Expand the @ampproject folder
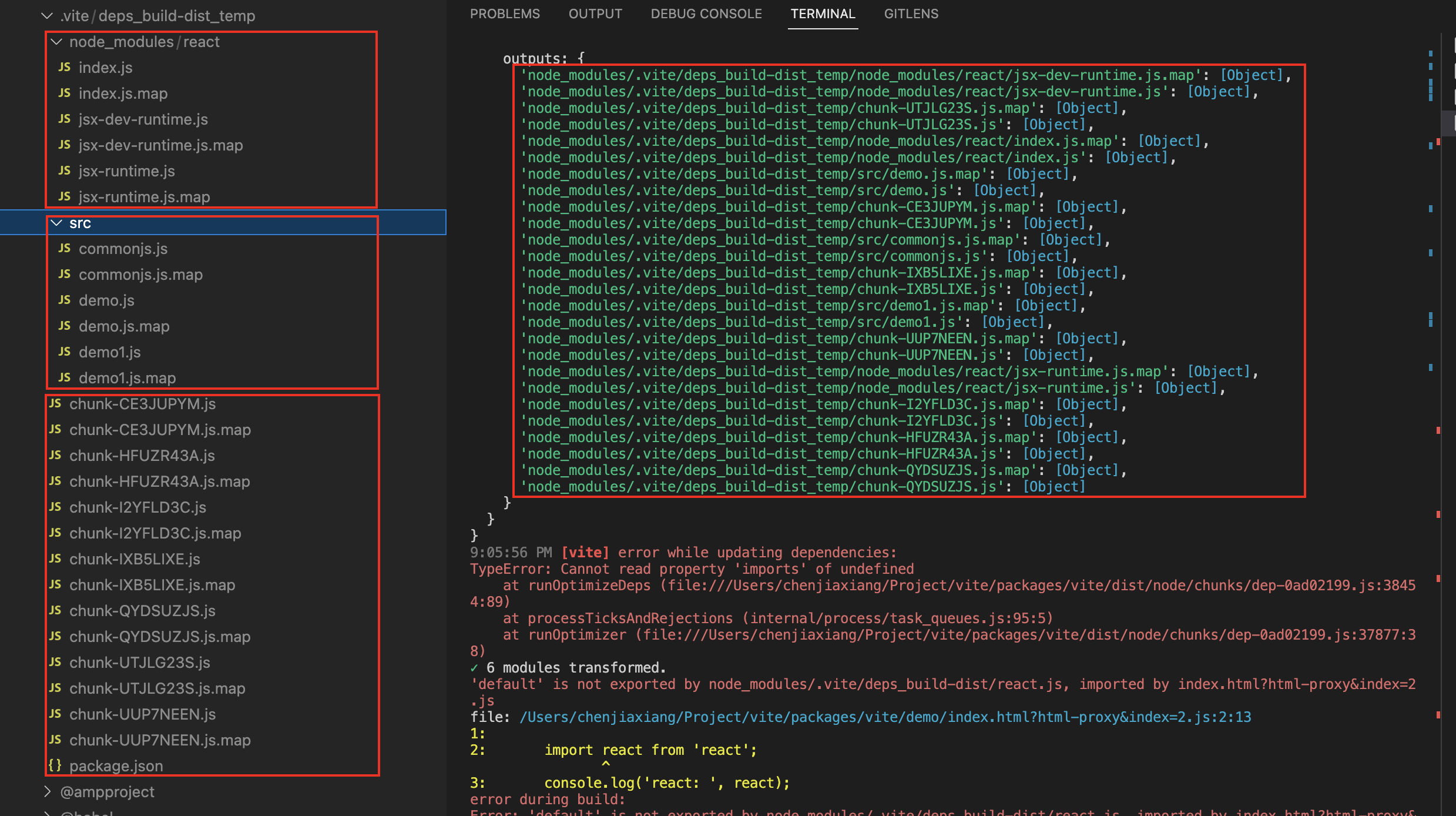The height and width of the screenshot is (816, 1456). (47, 791)
